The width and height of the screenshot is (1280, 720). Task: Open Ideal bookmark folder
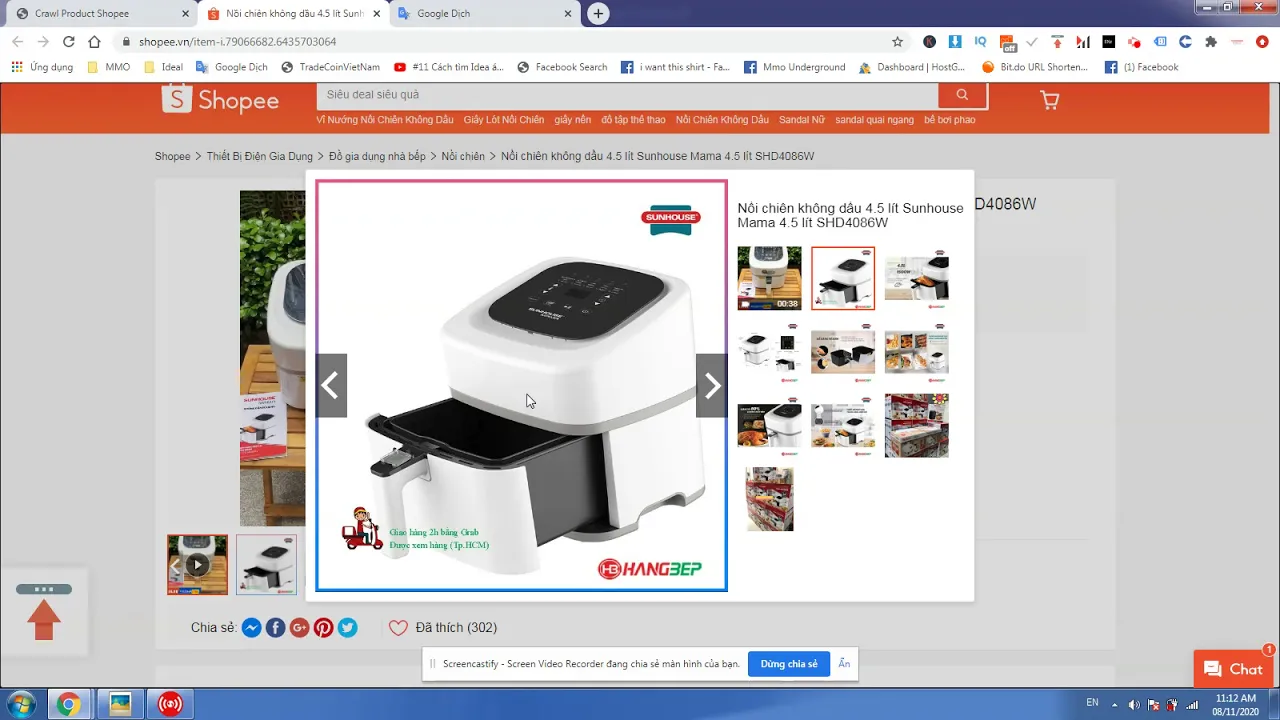point(164,67)
